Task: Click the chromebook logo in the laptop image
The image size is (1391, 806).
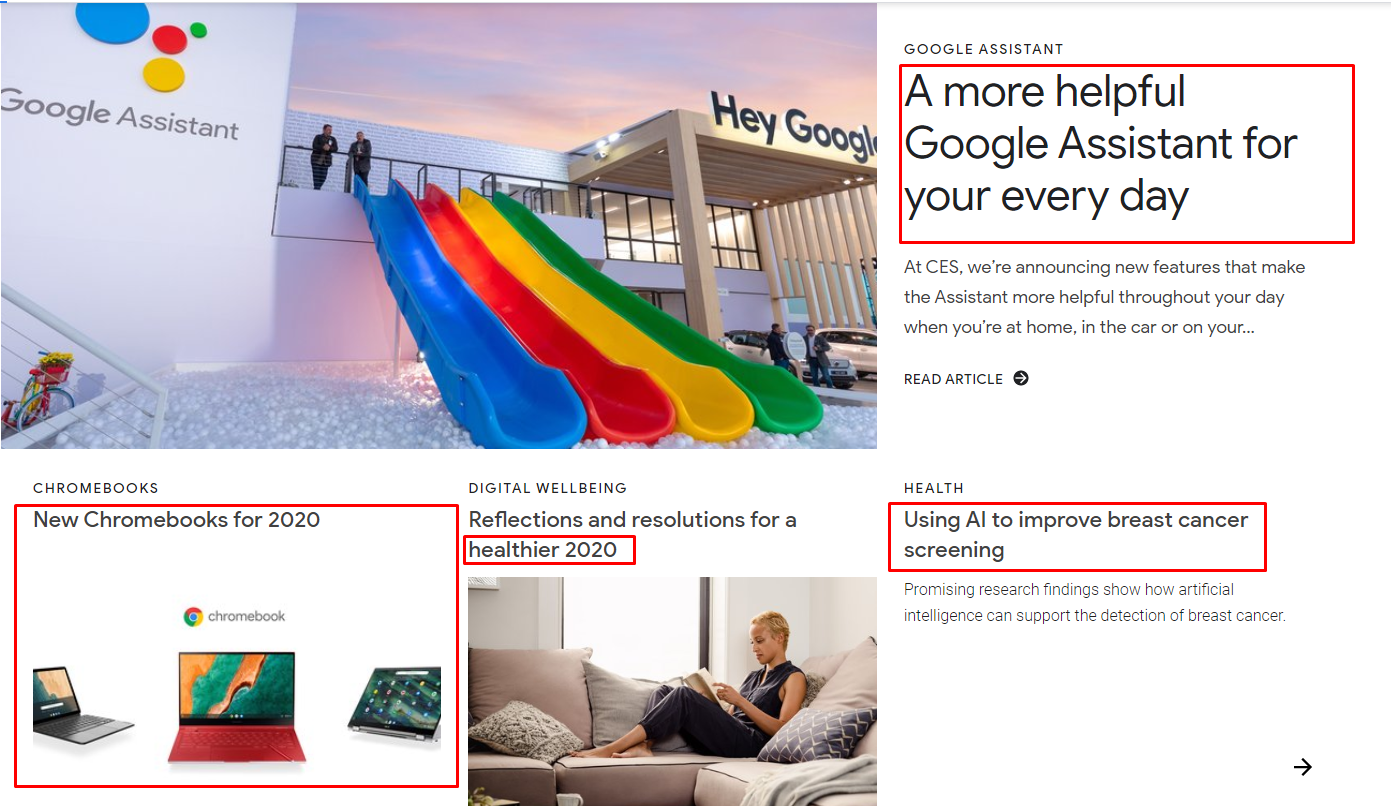Action: coord(235,616)
